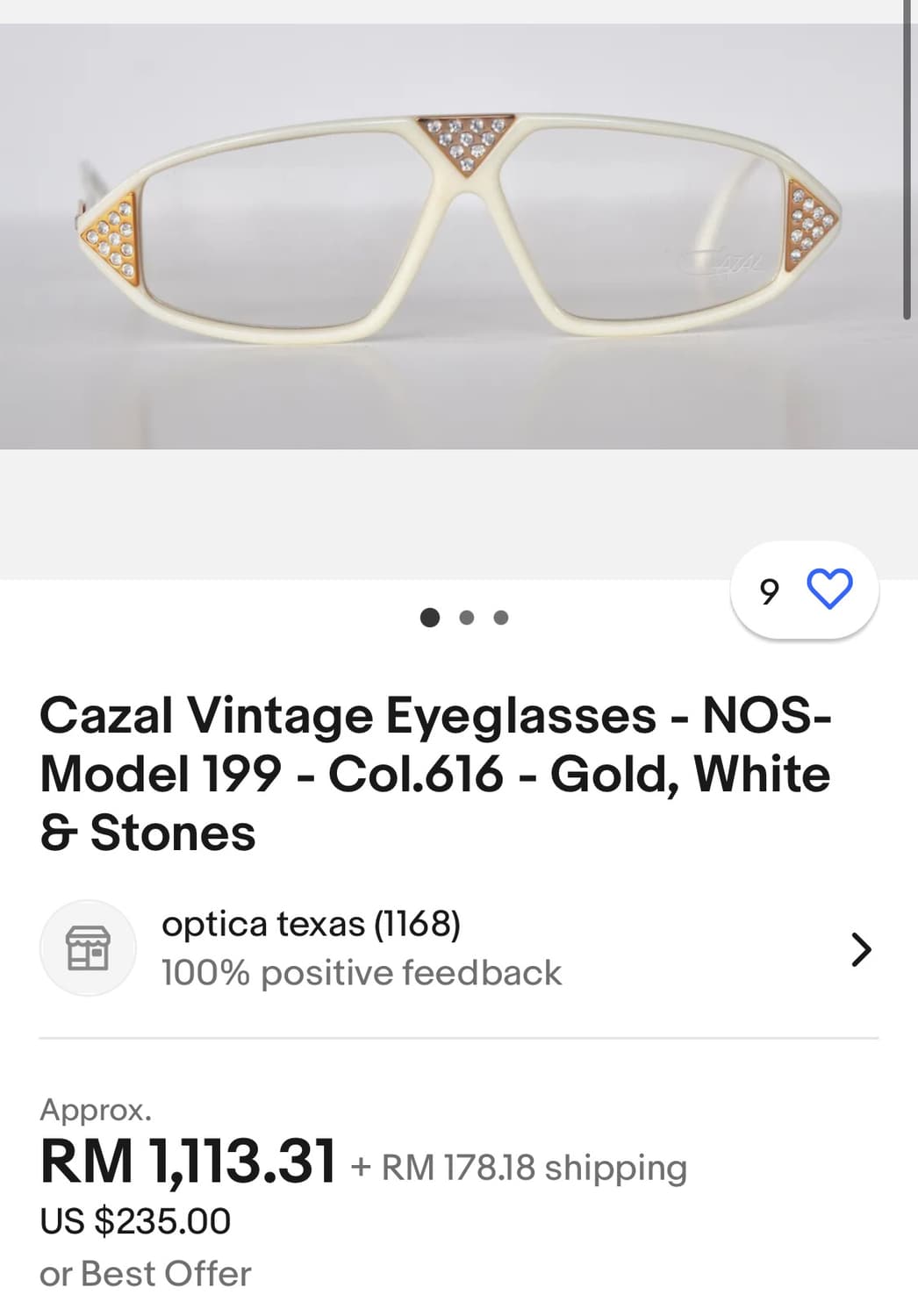
Task: Select the first image carousel dot
Action: (430, 618)
